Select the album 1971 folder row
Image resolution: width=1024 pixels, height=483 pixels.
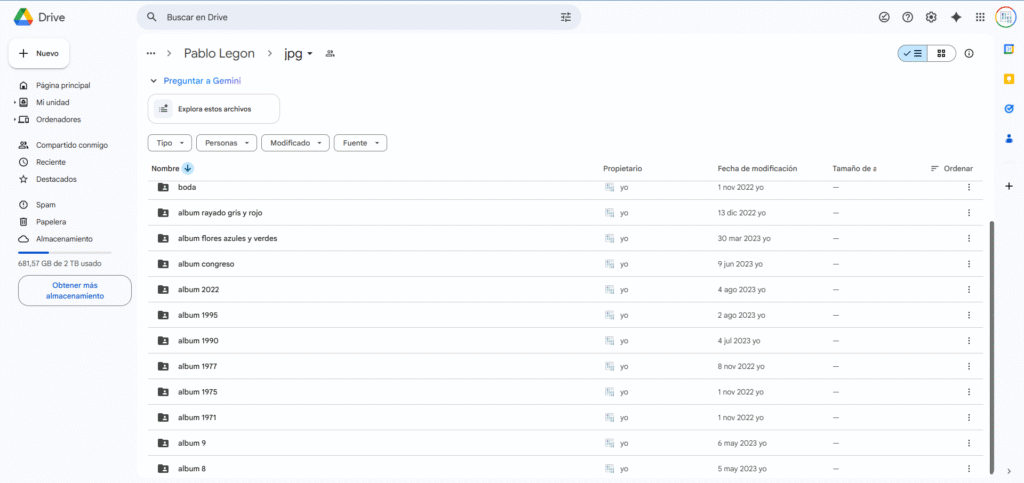[x=566, y=418]
